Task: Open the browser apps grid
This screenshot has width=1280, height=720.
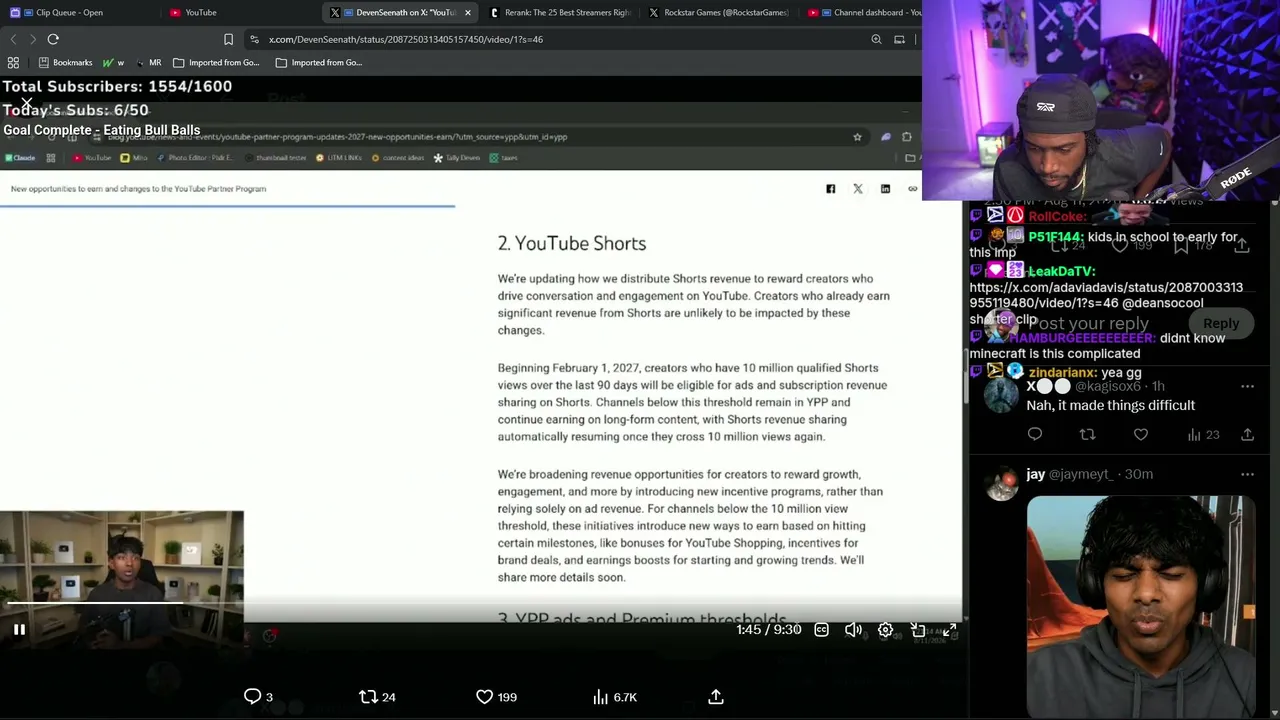Action: point(13,62)
